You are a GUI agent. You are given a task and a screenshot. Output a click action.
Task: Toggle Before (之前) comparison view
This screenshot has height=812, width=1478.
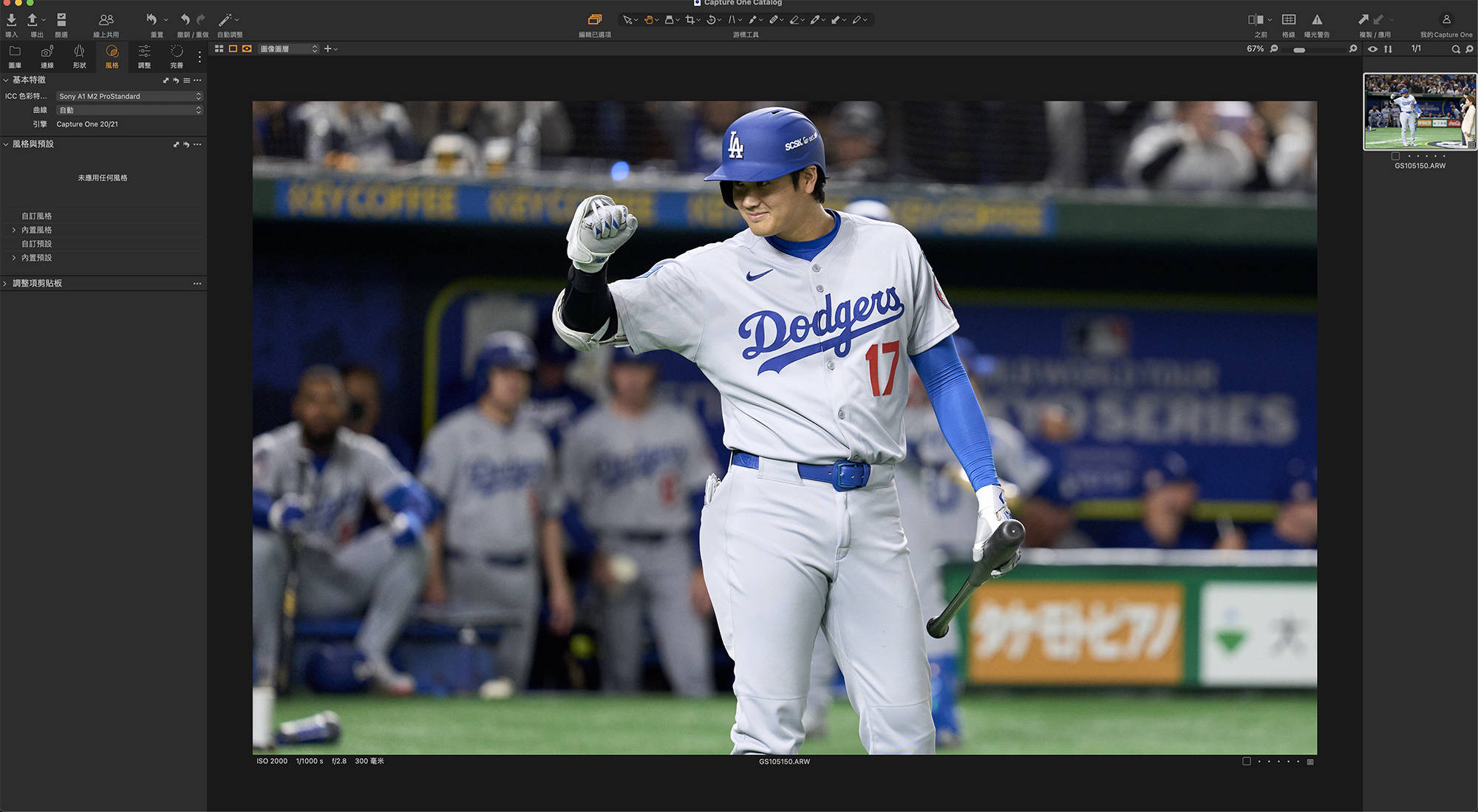[1256, 20]
